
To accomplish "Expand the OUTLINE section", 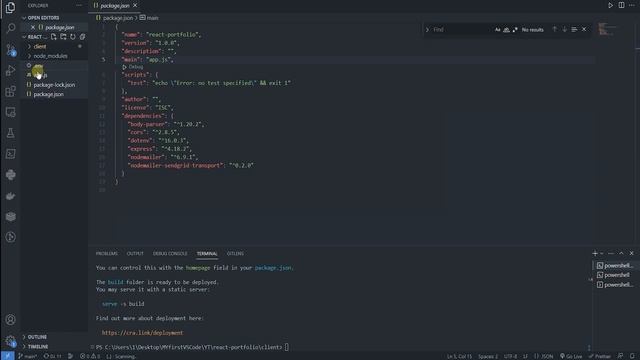I will (37, 337).
